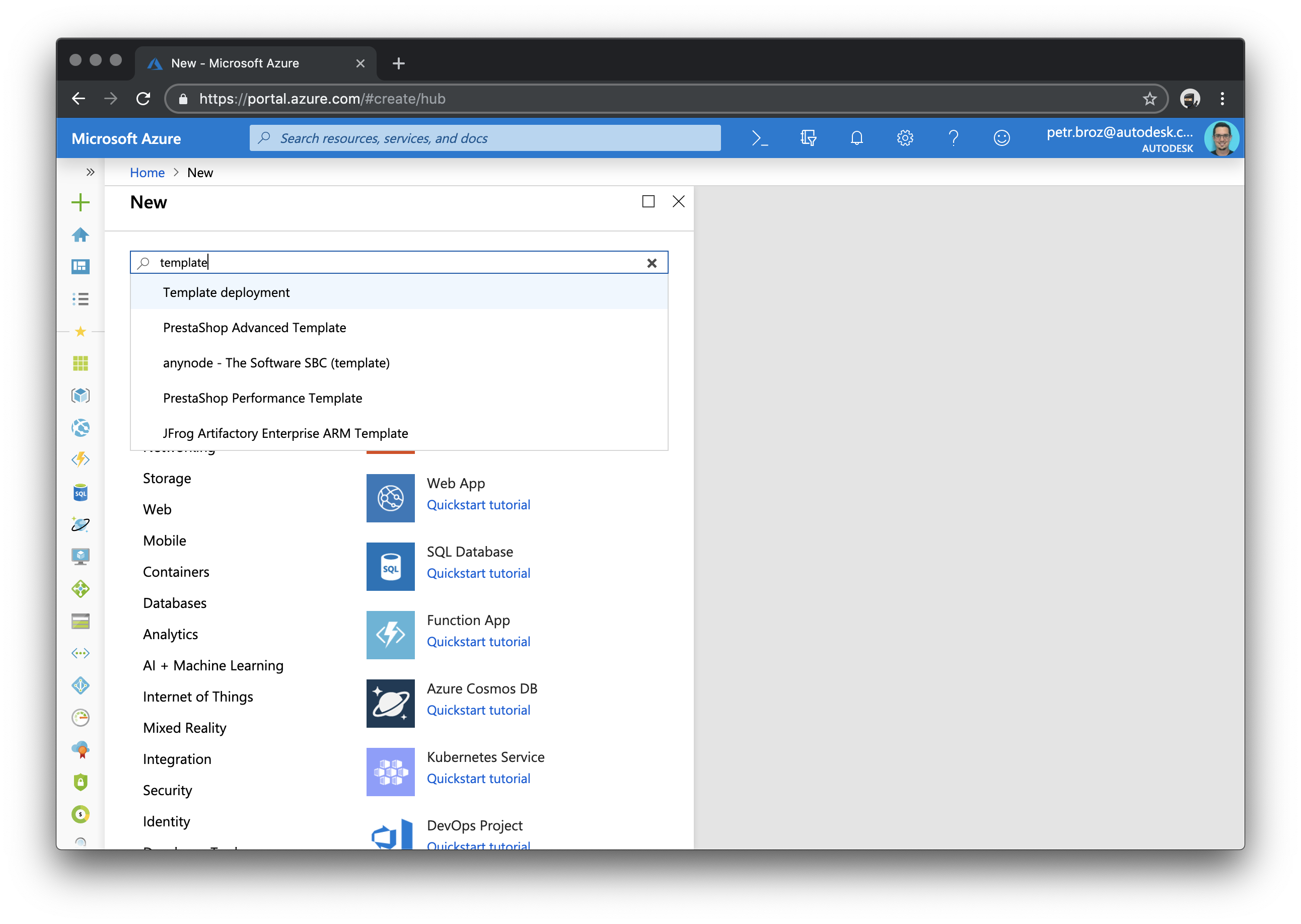Clear the template search text
Image resolution: width=1301 pixels, height=924 pixels.
coord(652,263)
